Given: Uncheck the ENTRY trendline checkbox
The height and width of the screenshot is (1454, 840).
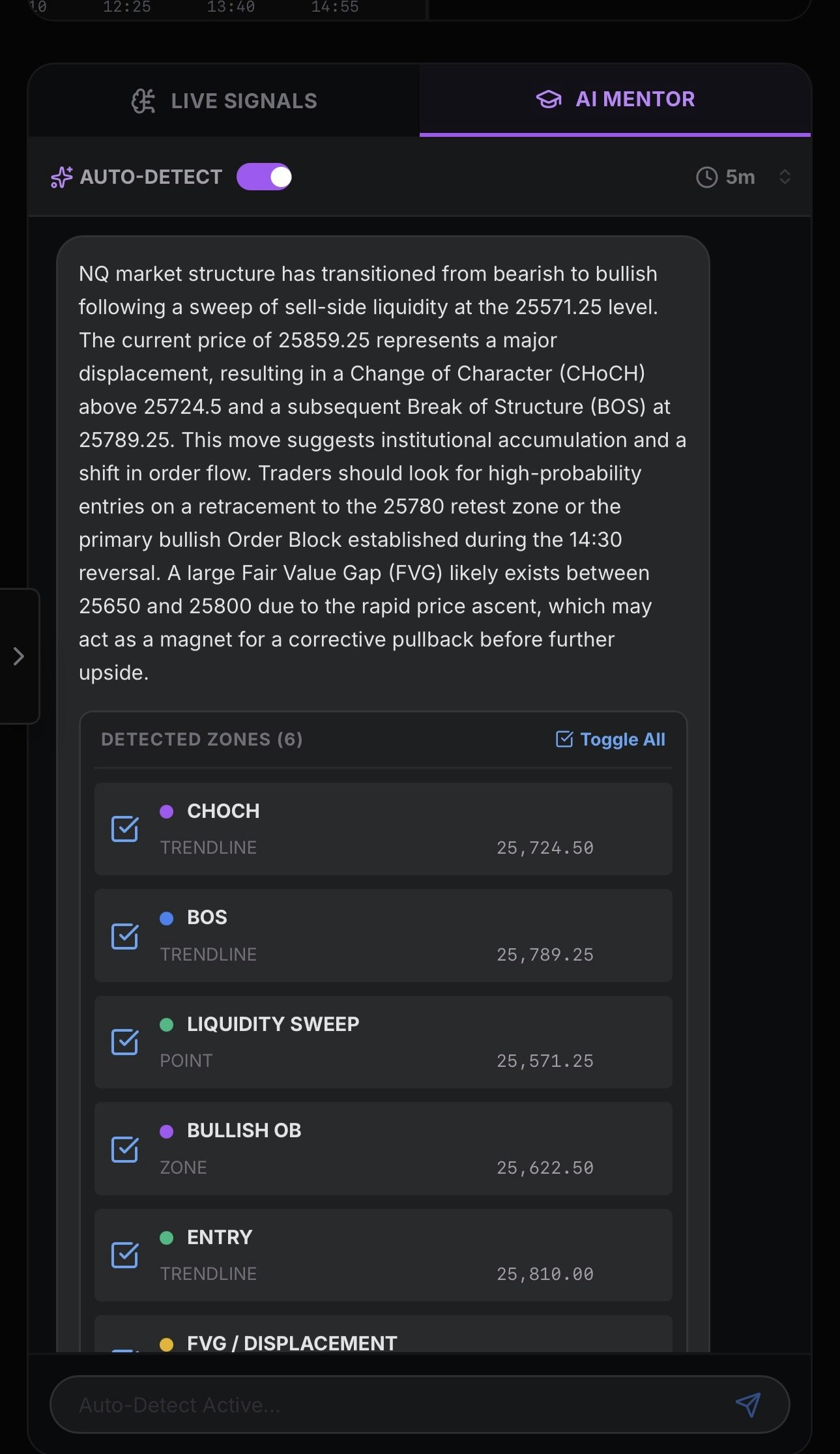Looking at the screenshot, I should tap(126, 1256).
